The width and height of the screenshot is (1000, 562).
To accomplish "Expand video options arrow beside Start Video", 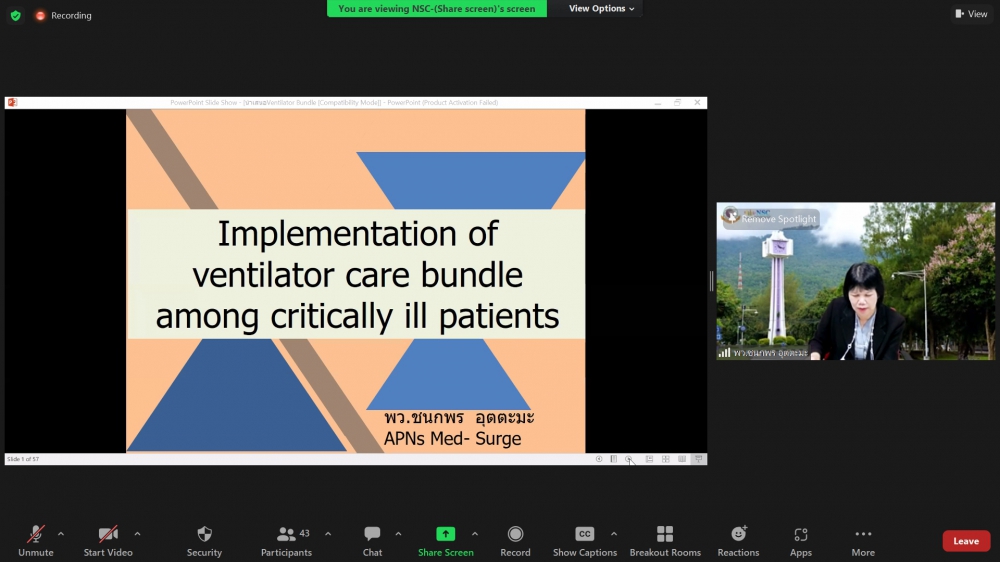I will pos(137,534).
